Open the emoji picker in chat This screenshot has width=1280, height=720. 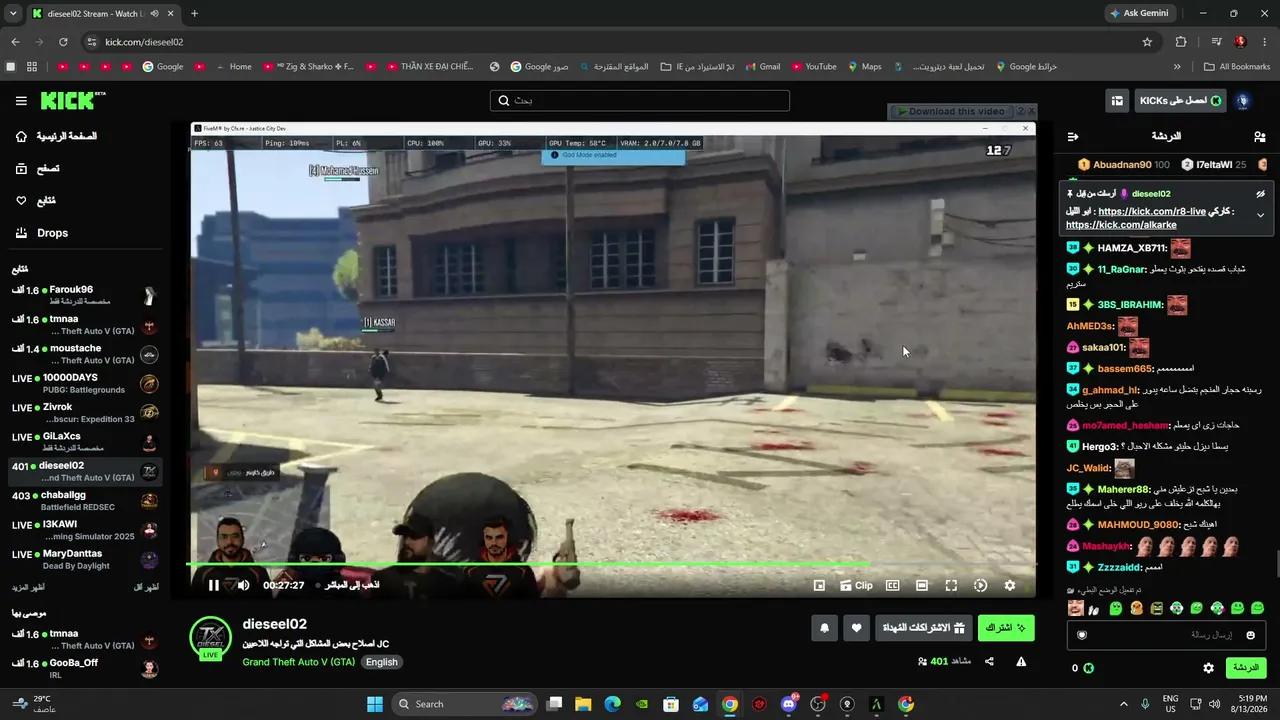click(x=1250, y=635)
